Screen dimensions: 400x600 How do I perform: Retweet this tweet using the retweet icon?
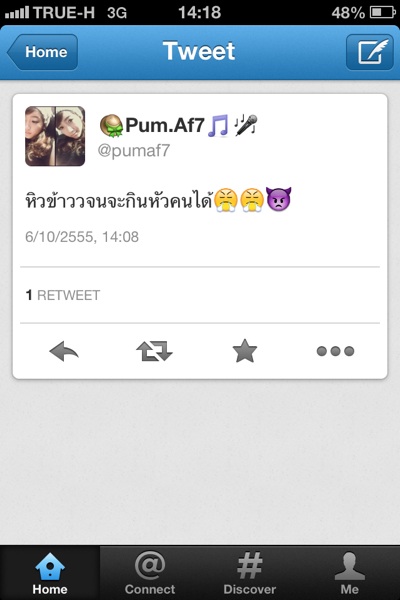[x=154, y=351]
